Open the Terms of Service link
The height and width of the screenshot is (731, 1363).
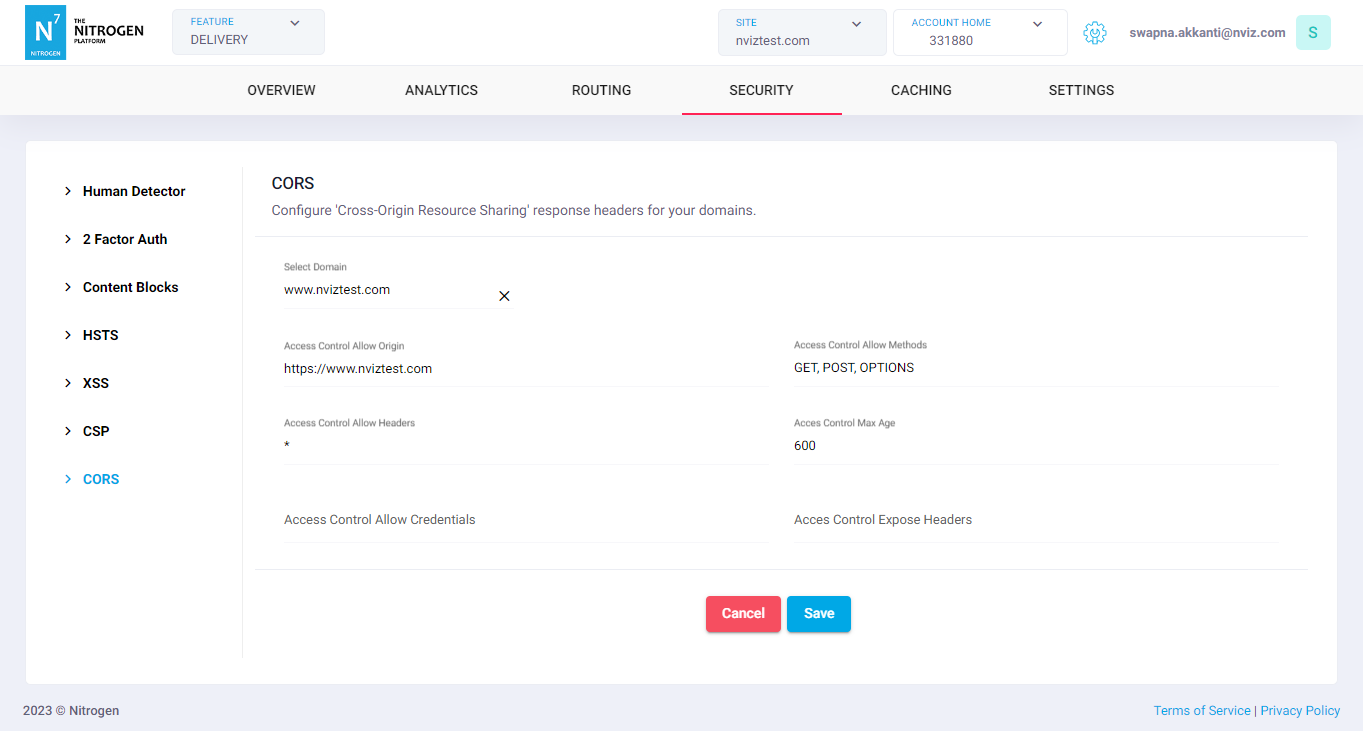[1201, 711]
